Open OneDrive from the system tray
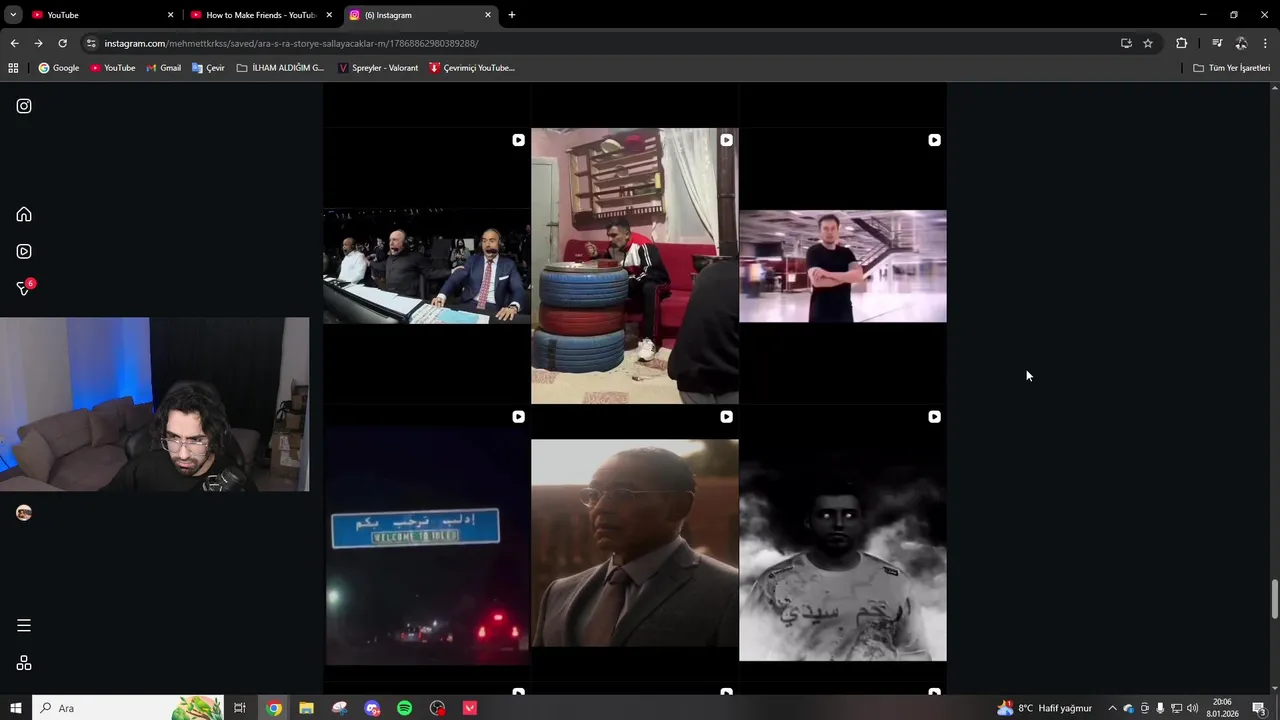This screenshot has width=1280, height=720. tap(1129, 708)
